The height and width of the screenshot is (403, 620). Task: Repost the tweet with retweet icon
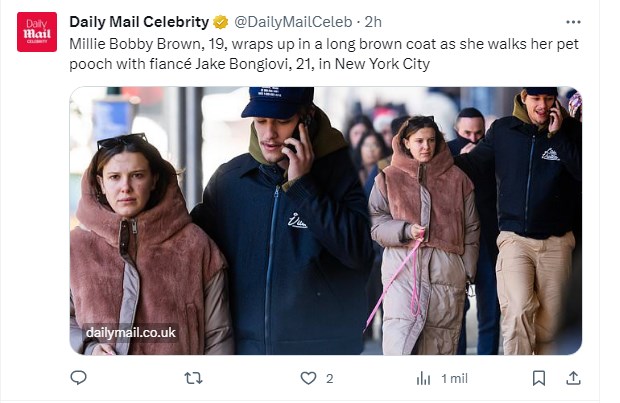coord(194,378)
